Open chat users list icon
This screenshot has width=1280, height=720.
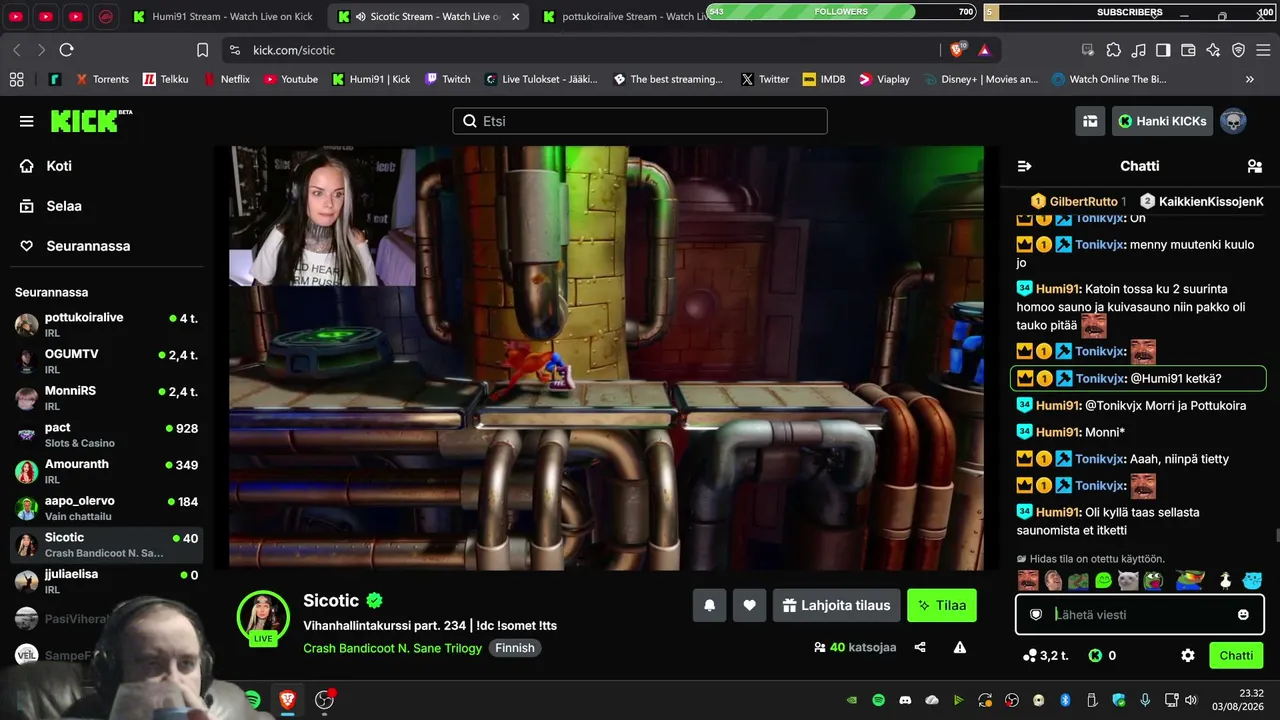pos(1254,166)
